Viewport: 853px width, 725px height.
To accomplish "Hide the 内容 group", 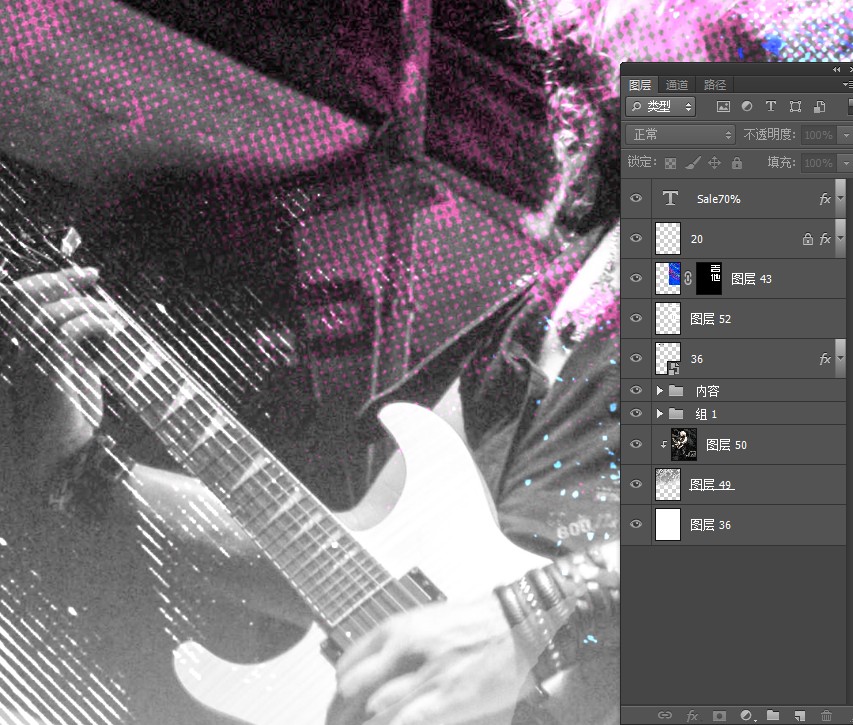I will (x=636, y=390).
